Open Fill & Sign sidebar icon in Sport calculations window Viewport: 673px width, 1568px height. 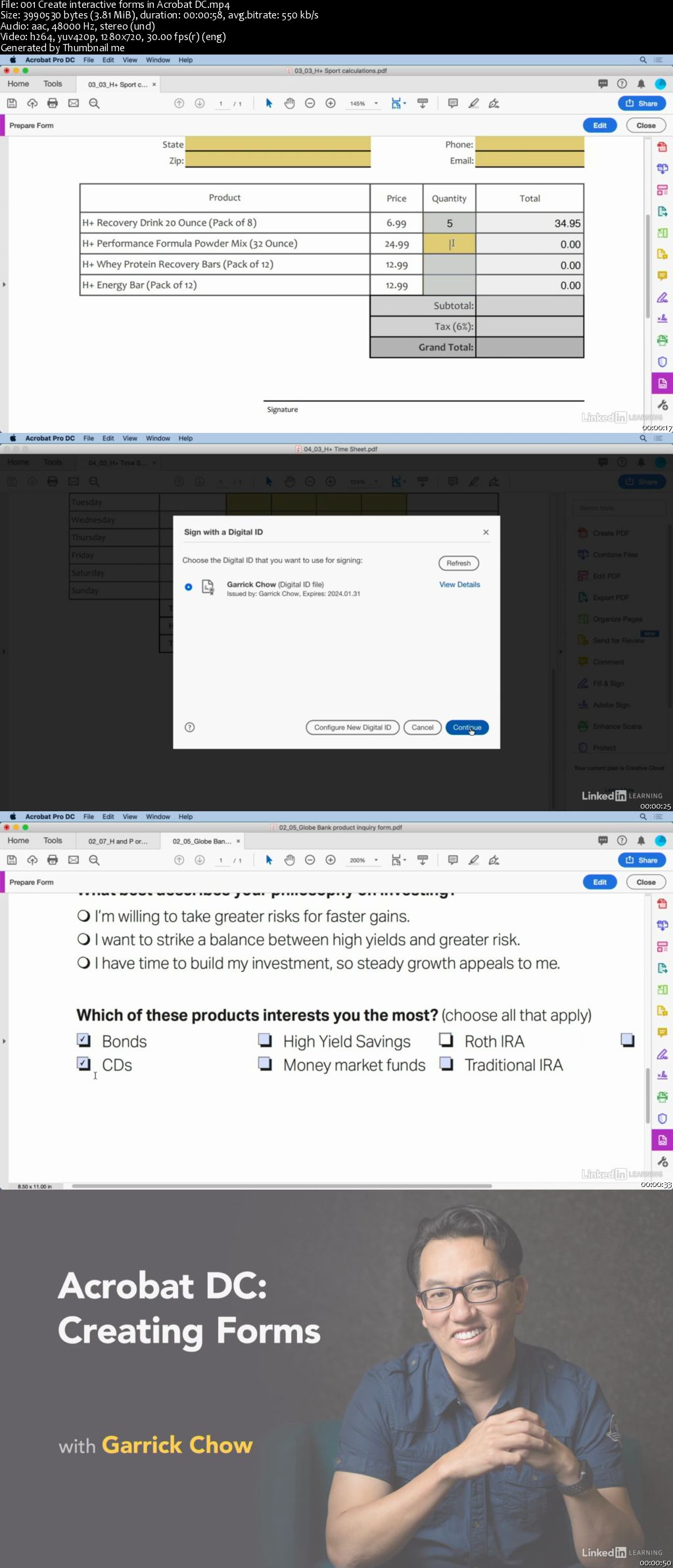662,297
